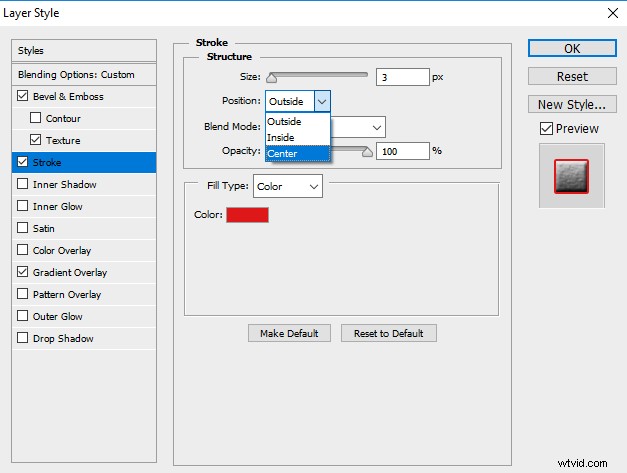
Task: Open the Fill Type dropdown
Action: point(288,186)
